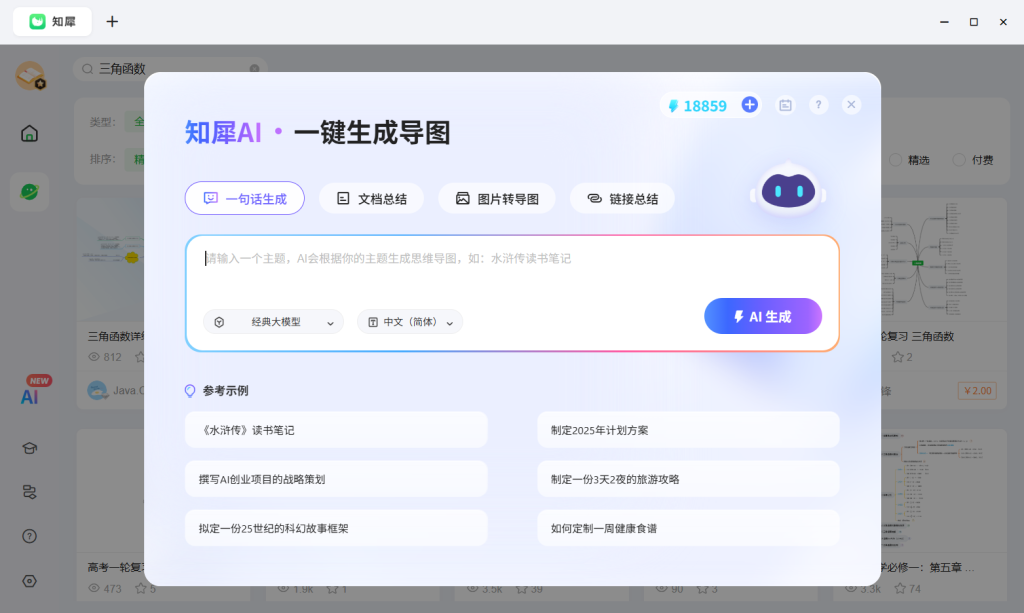Choose the 撰写AI创业项目的战略策划 example
This screenshot has height=613, width=1024.
[x=336, y=479]
